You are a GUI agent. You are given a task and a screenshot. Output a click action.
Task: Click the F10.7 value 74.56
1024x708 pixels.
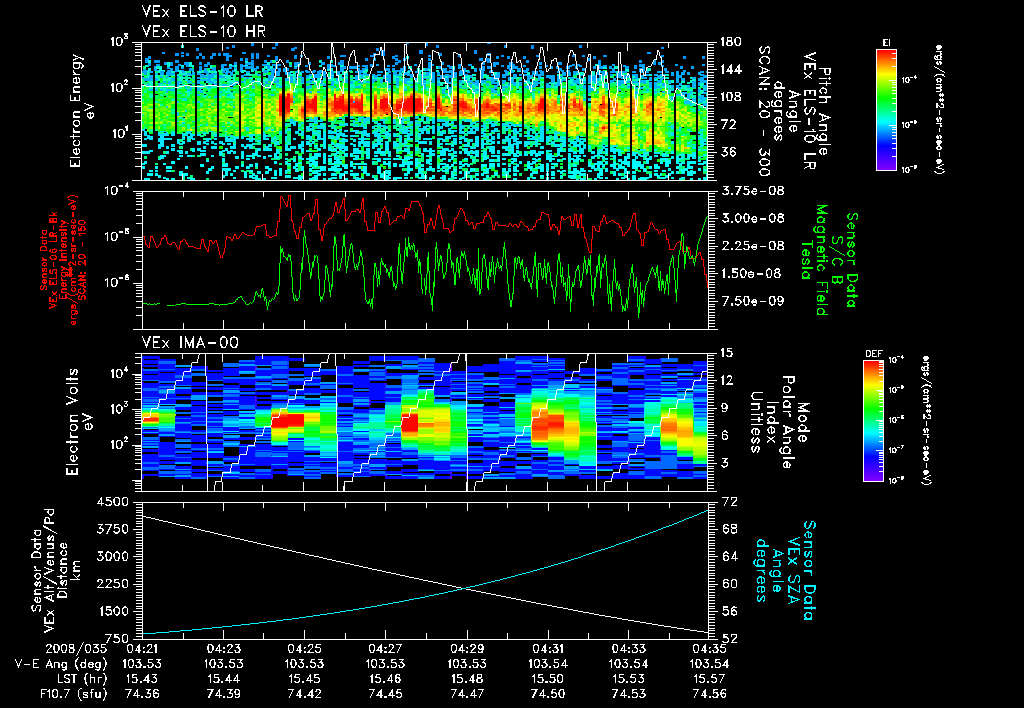point(710,694)
